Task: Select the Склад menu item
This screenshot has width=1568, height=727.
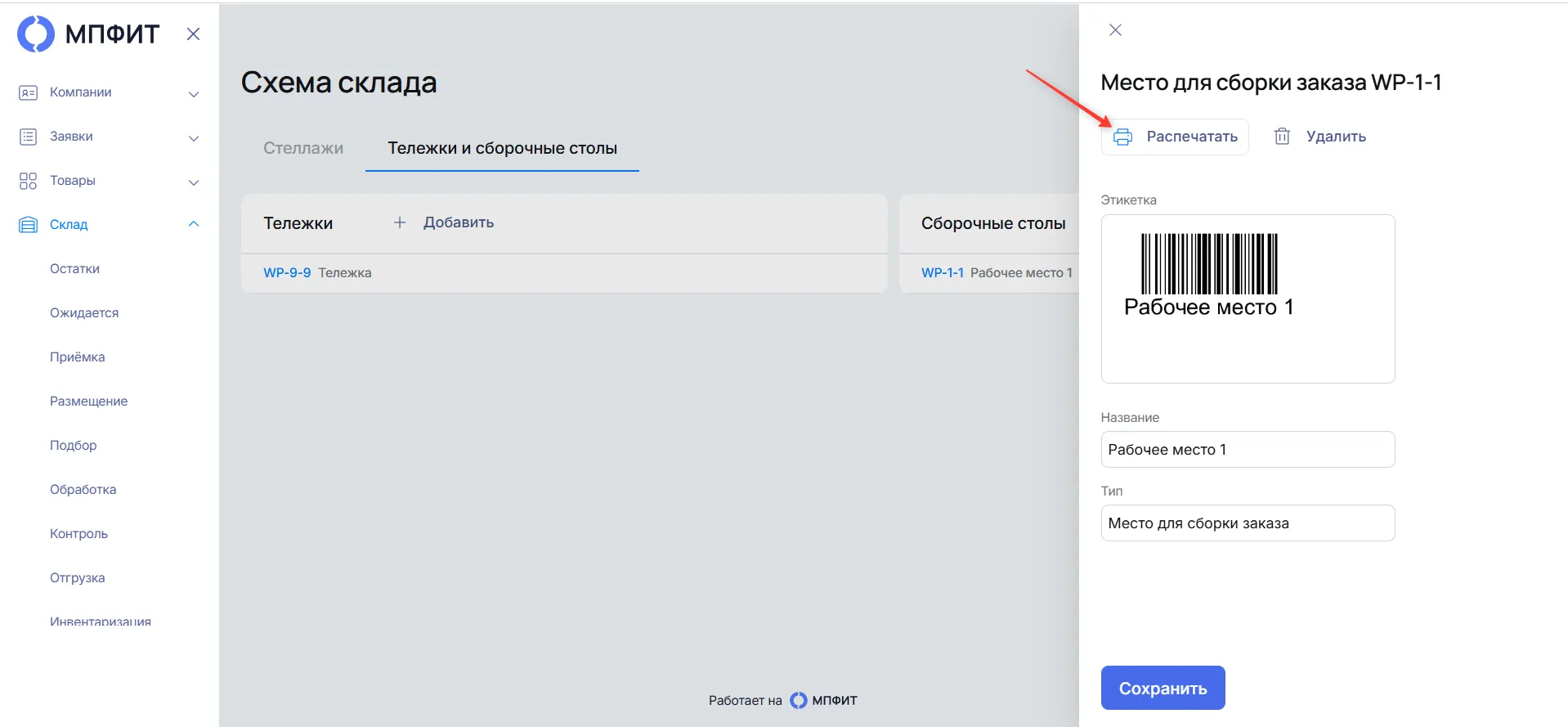Action: (69, 225)
